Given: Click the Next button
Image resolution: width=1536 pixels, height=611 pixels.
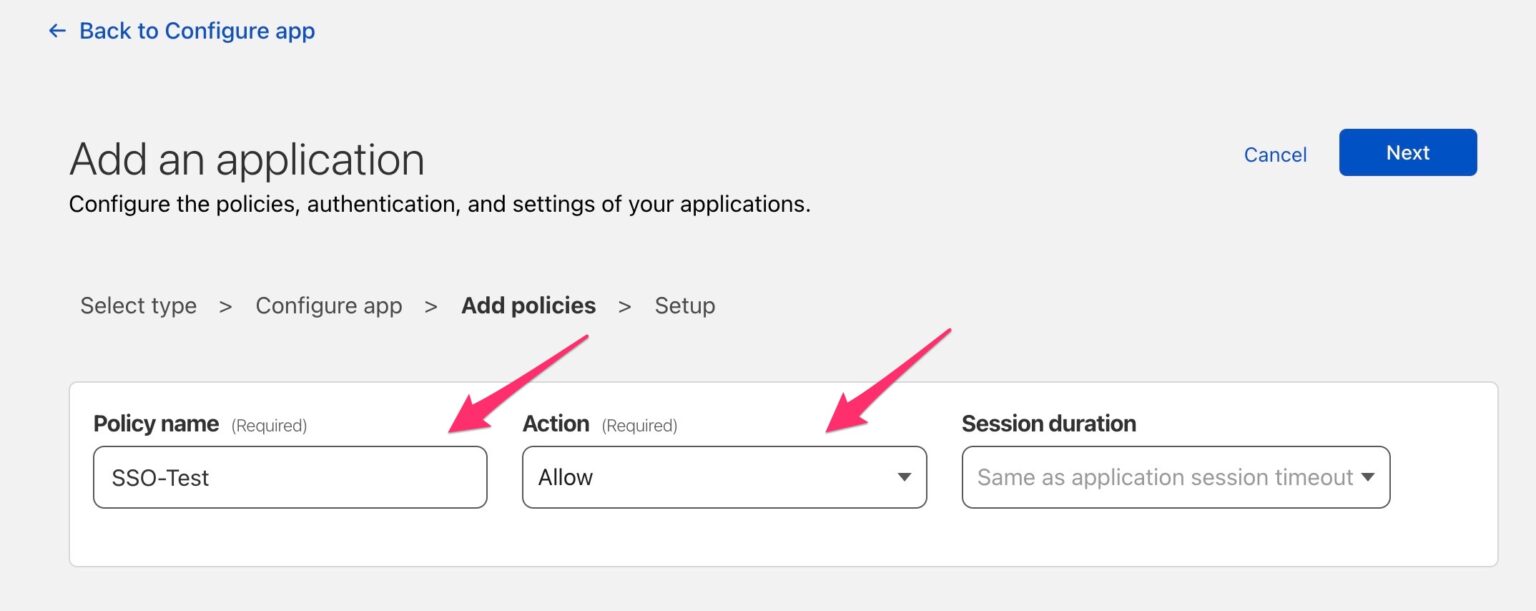Looking at the screenshot, I should tap(1407, 152).
